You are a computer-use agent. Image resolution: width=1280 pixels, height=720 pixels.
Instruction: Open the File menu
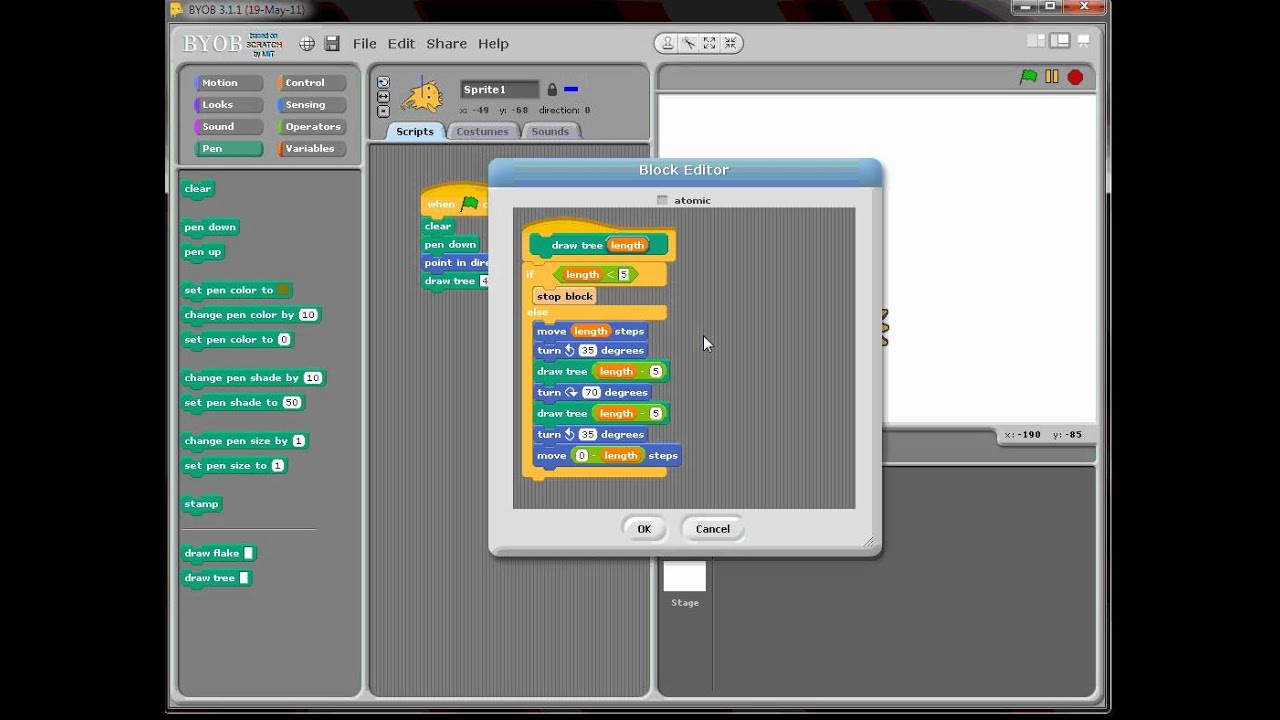click(x=364, y=44)
